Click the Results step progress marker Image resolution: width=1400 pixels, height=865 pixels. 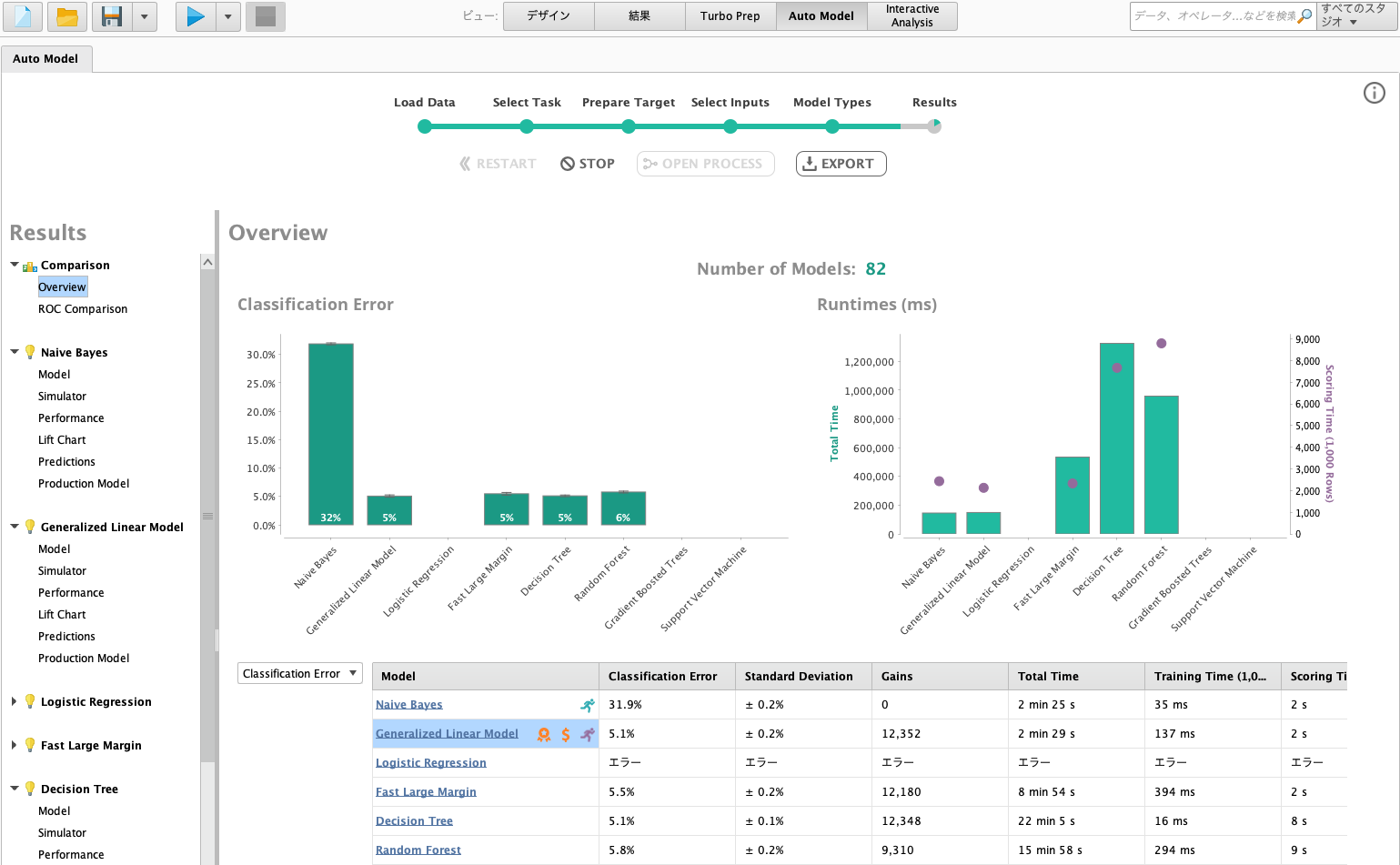click(x=934, y=126)
